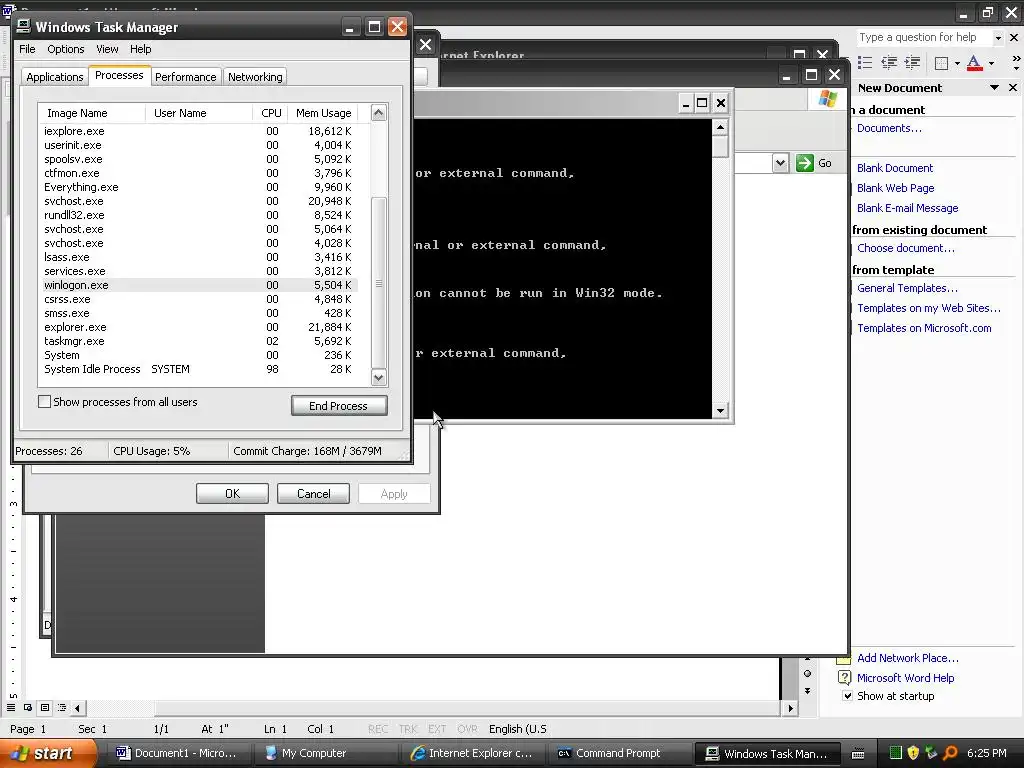Open Blank Web Page link
1024x768 pixels.
pyautogui.click(x=895, y=188)
